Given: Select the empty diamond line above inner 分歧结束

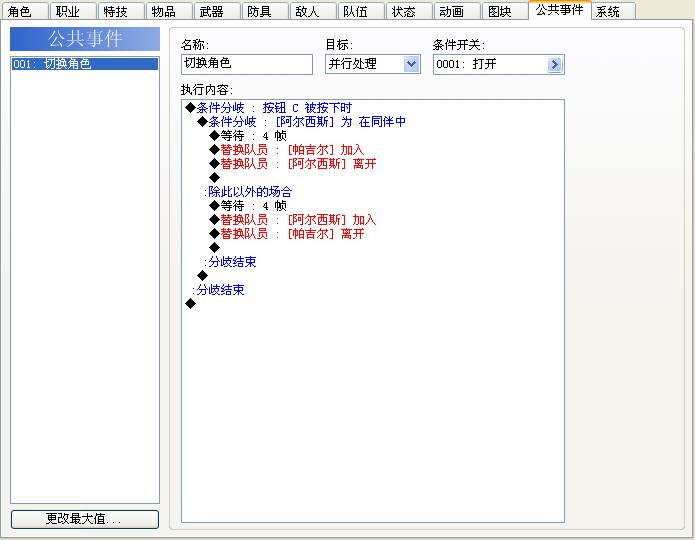Looking at the screenshot, I should pos(215,247).
